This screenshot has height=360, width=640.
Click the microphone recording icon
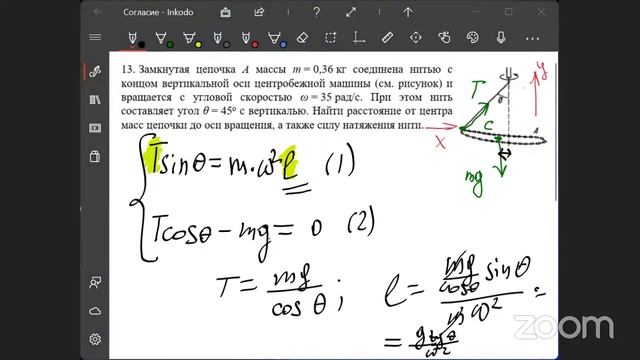(501, 38)
